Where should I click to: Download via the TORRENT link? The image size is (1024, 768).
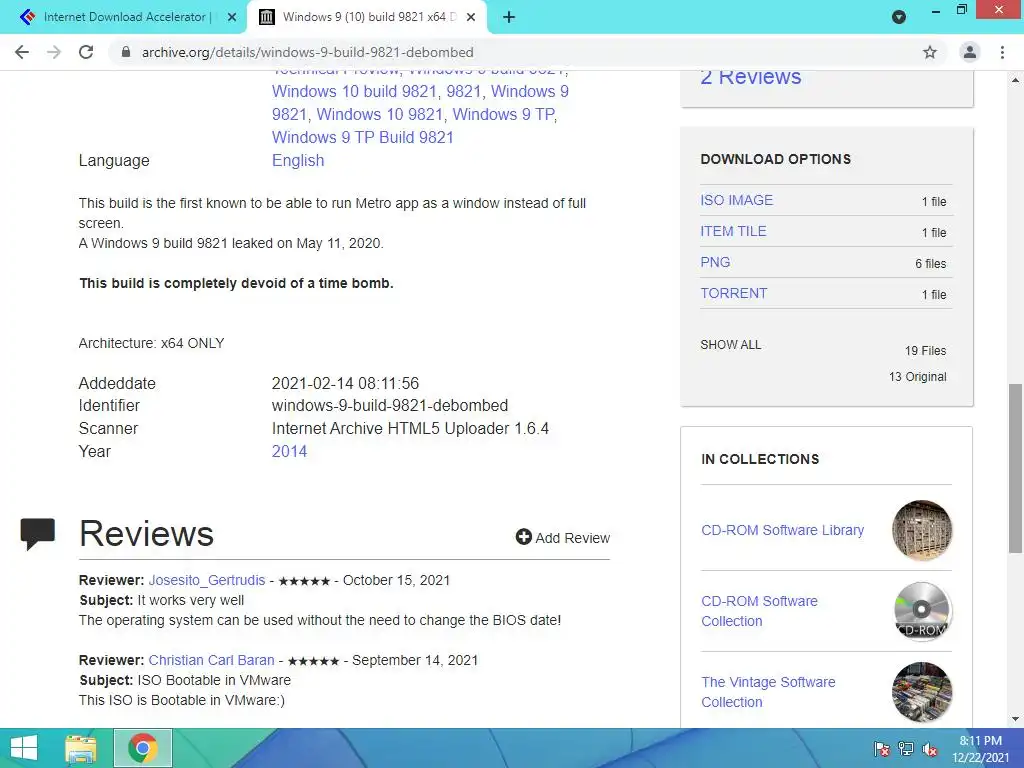click(733, 293)
